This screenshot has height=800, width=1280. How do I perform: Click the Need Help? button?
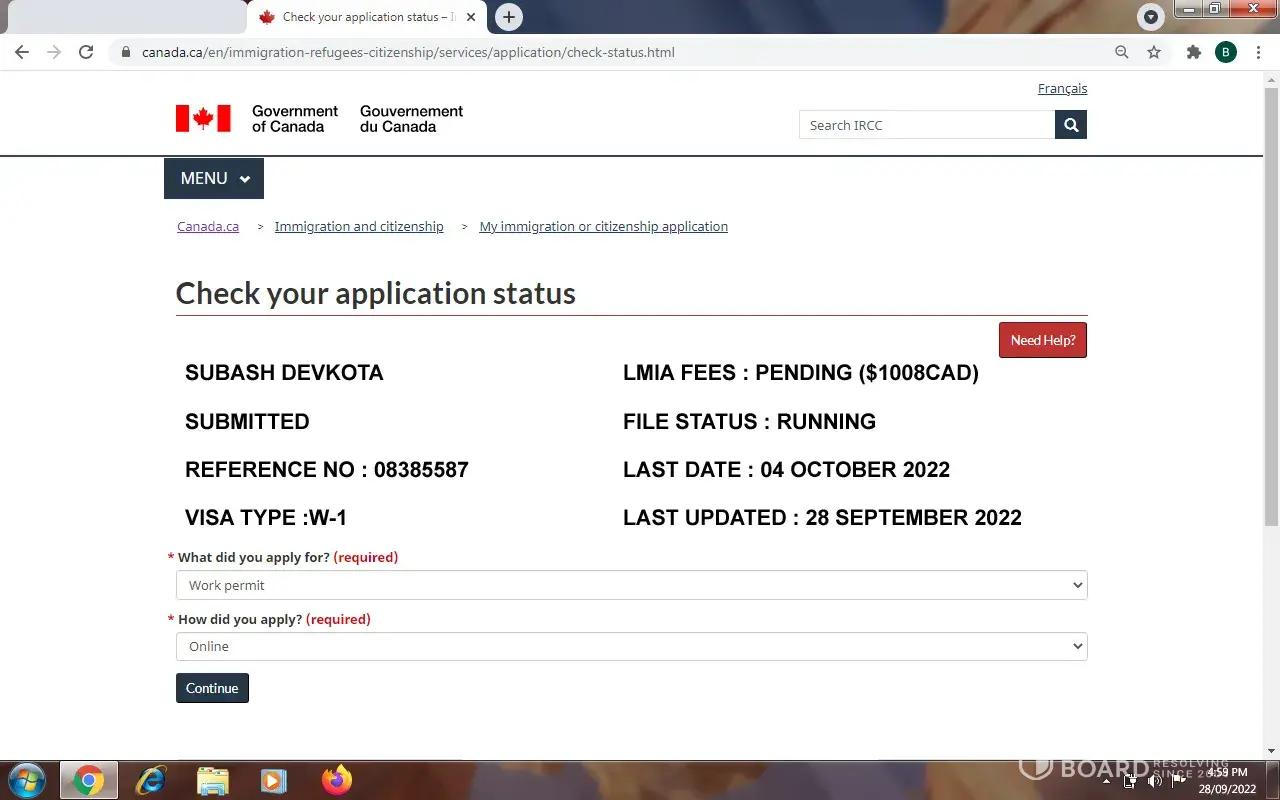(x=1043, y=340)
